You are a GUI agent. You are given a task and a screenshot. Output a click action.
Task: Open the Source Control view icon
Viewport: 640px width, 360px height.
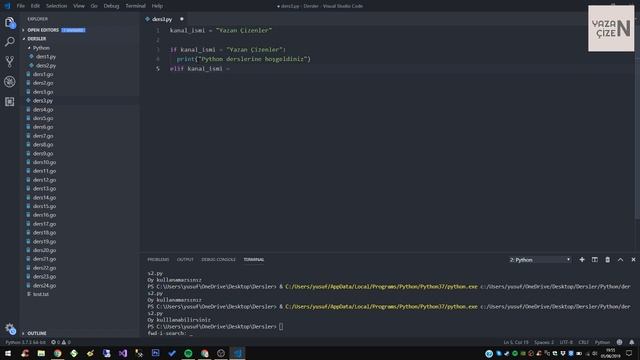(10, 62)
